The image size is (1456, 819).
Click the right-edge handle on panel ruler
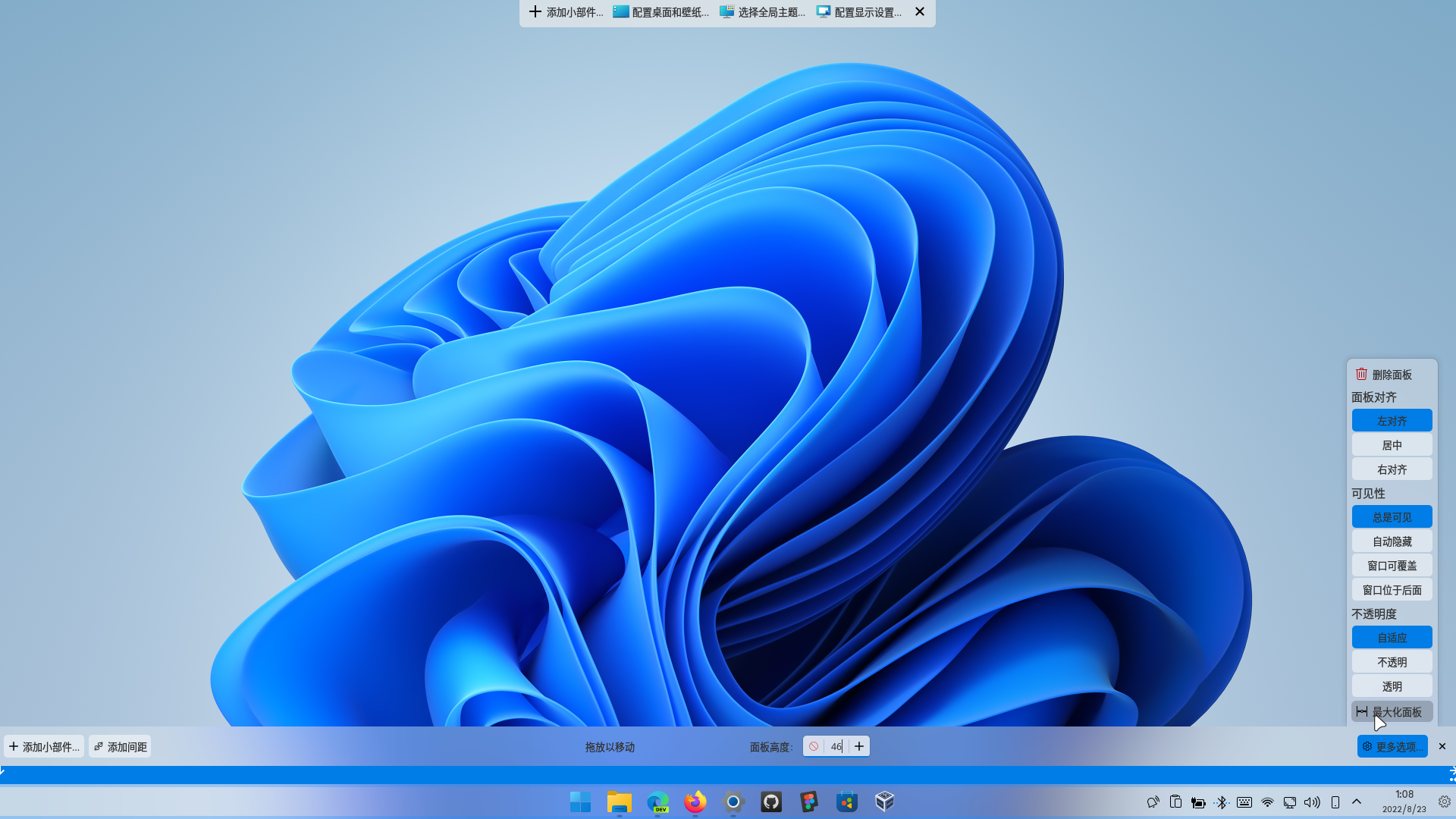click(1452, 774)
